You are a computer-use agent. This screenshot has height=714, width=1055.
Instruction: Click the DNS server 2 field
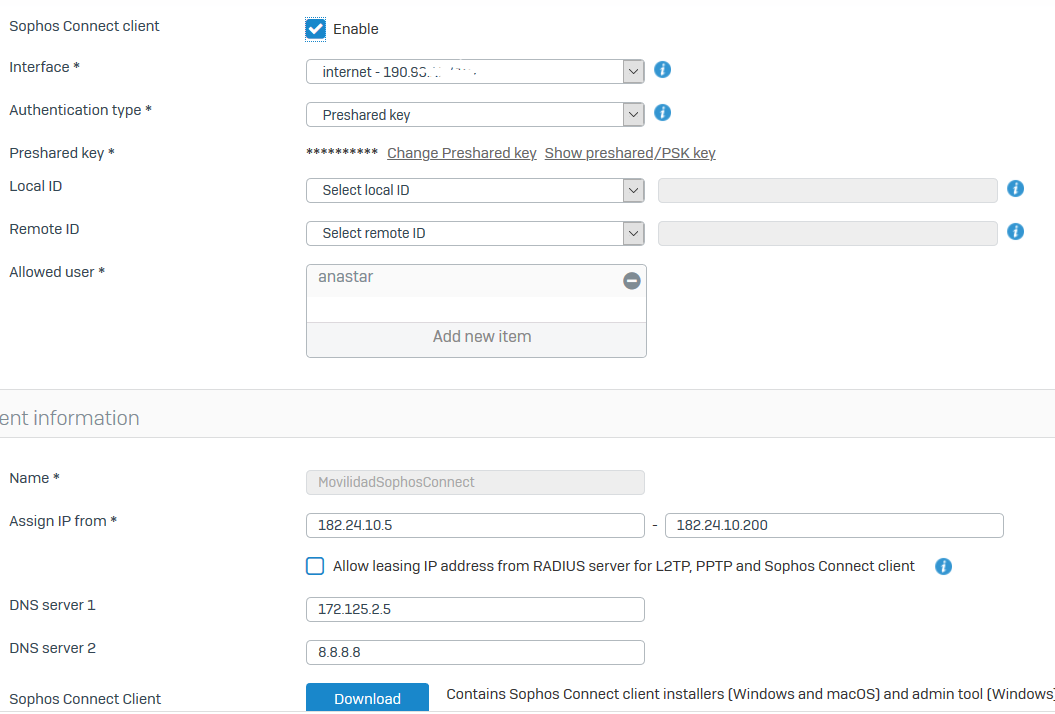click(475, 653)
